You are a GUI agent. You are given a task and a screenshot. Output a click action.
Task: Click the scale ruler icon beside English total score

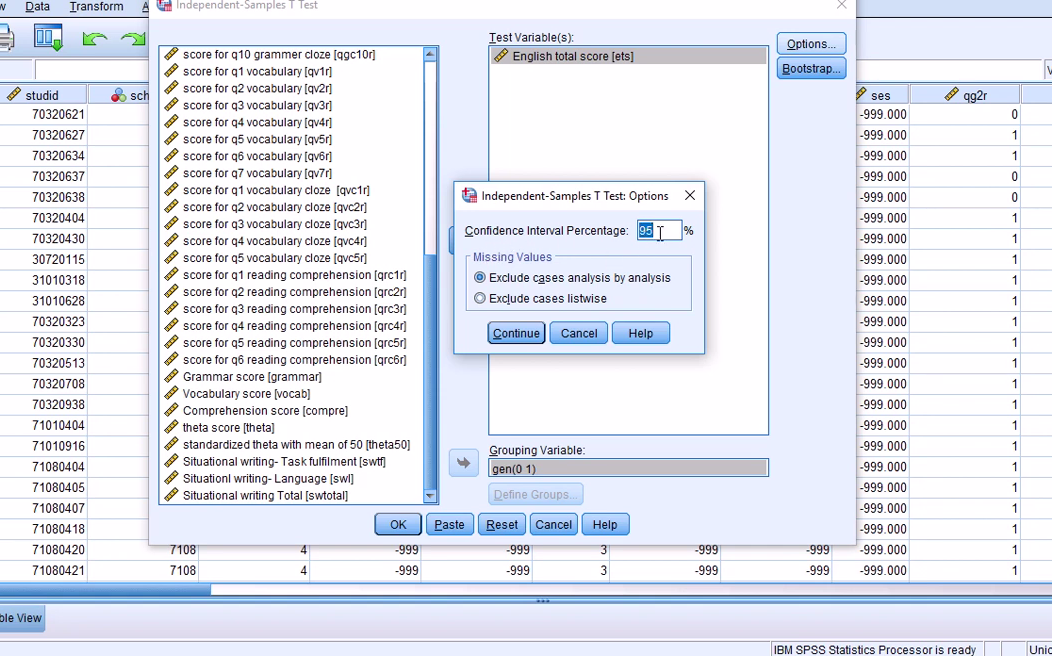click(499, 55)
